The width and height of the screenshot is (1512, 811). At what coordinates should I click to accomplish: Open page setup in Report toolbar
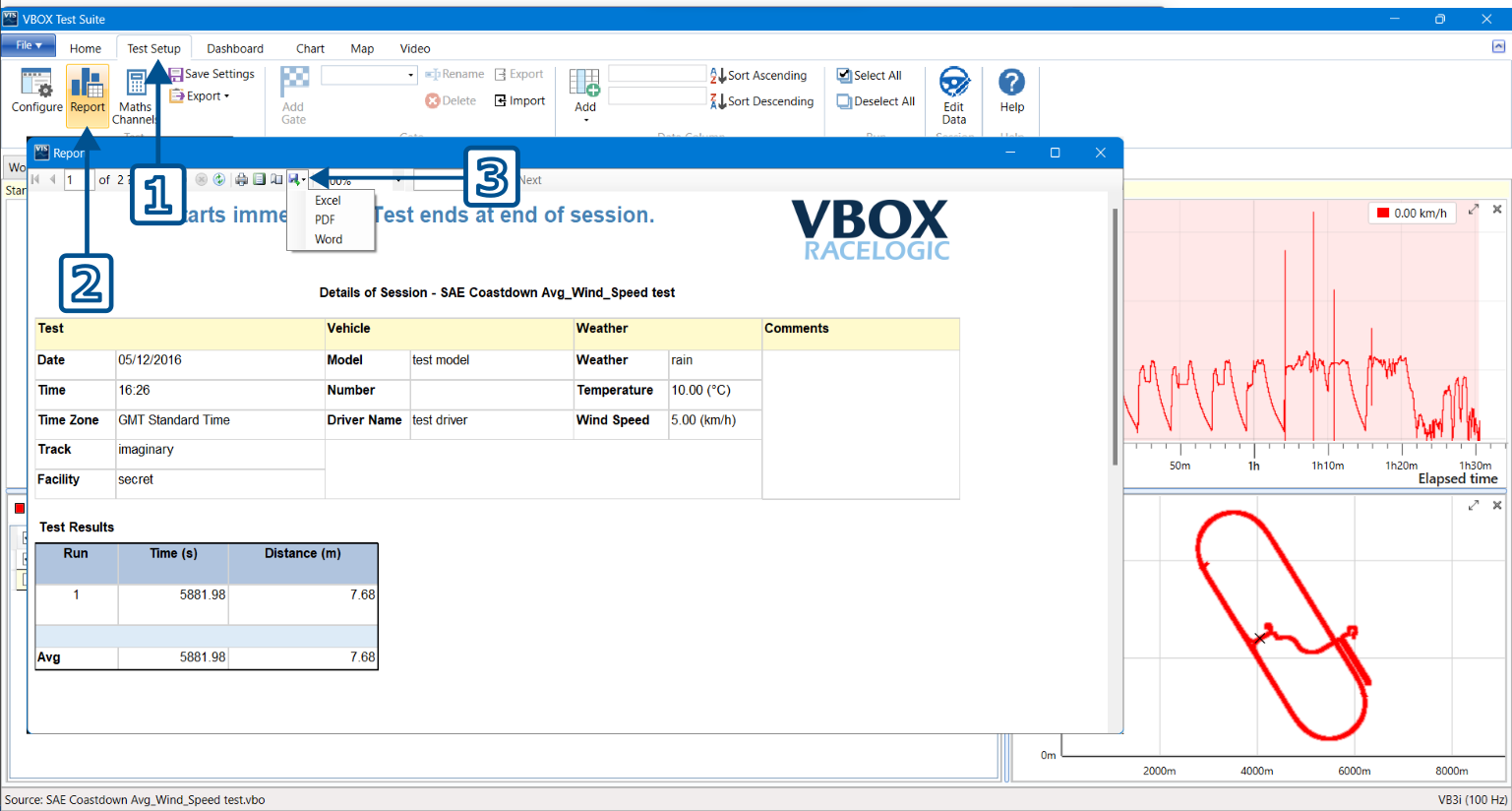click(276, 179)
